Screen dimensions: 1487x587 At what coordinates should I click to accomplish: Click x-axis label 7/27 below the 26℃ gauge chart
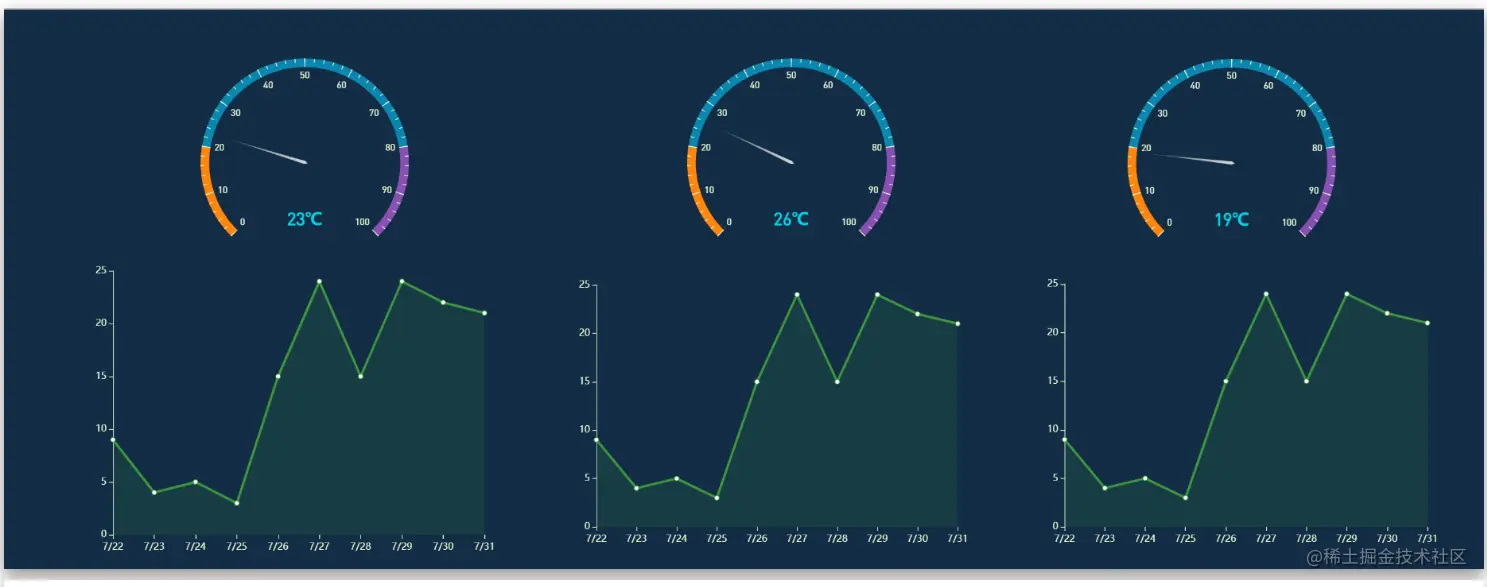[x=797, y=538]
